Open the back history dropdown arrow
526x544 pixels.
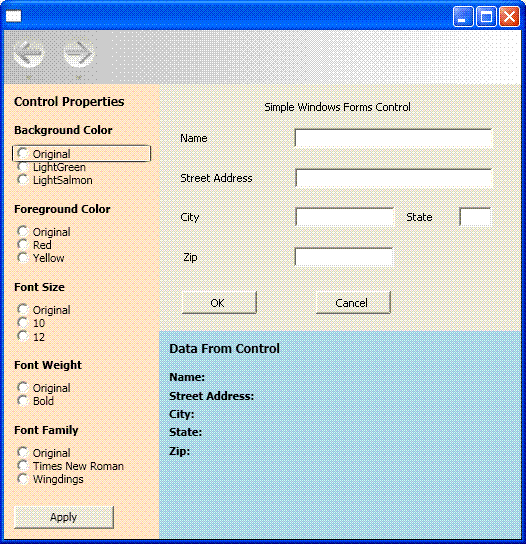pyautogui.click(x=29, y=77)
